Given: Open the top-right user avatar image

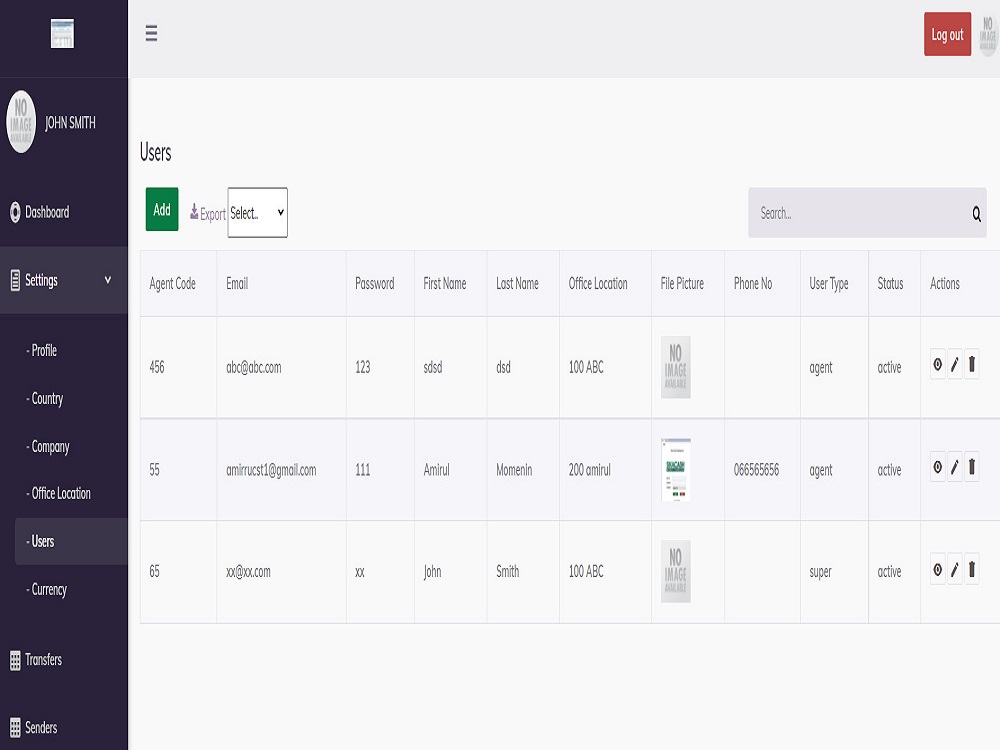Looking at the screenshot, I should pos(988,35).
